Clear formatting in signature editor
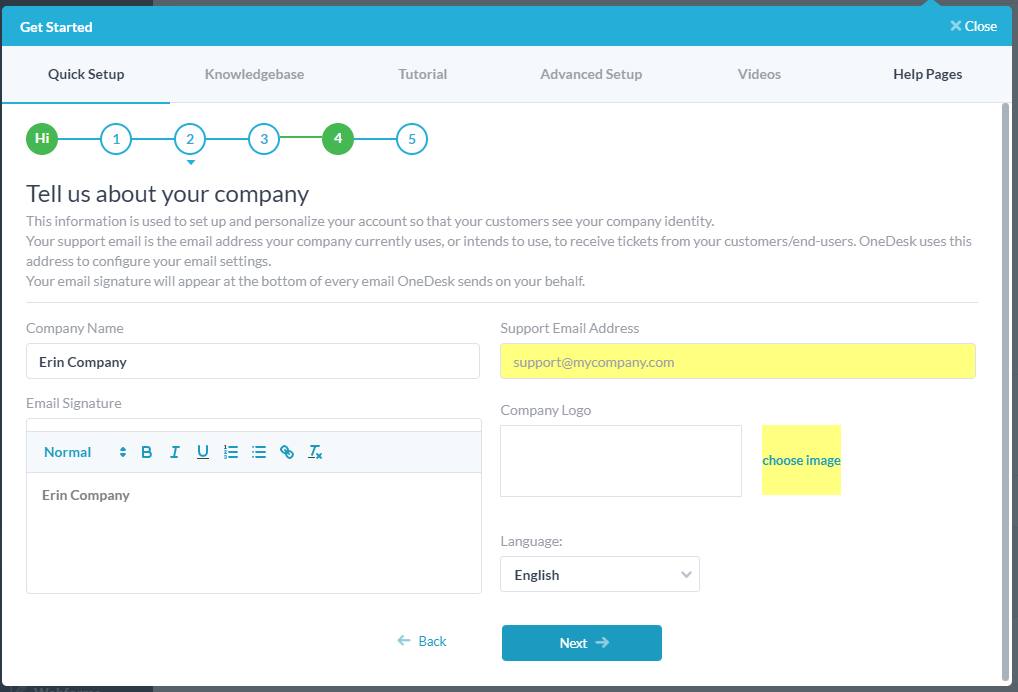 pos(315,452)
